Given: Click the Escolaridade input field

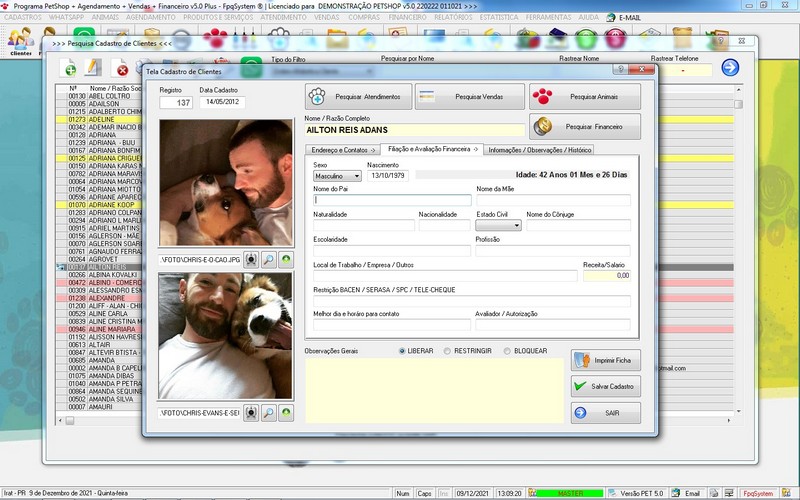Looking at the screenshot, I should pos(392,251).
